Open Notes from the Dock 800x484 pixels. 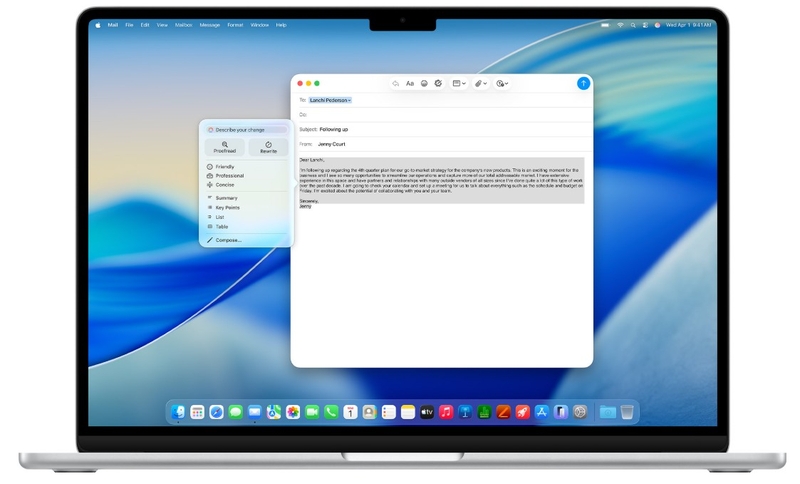point(408,412)
